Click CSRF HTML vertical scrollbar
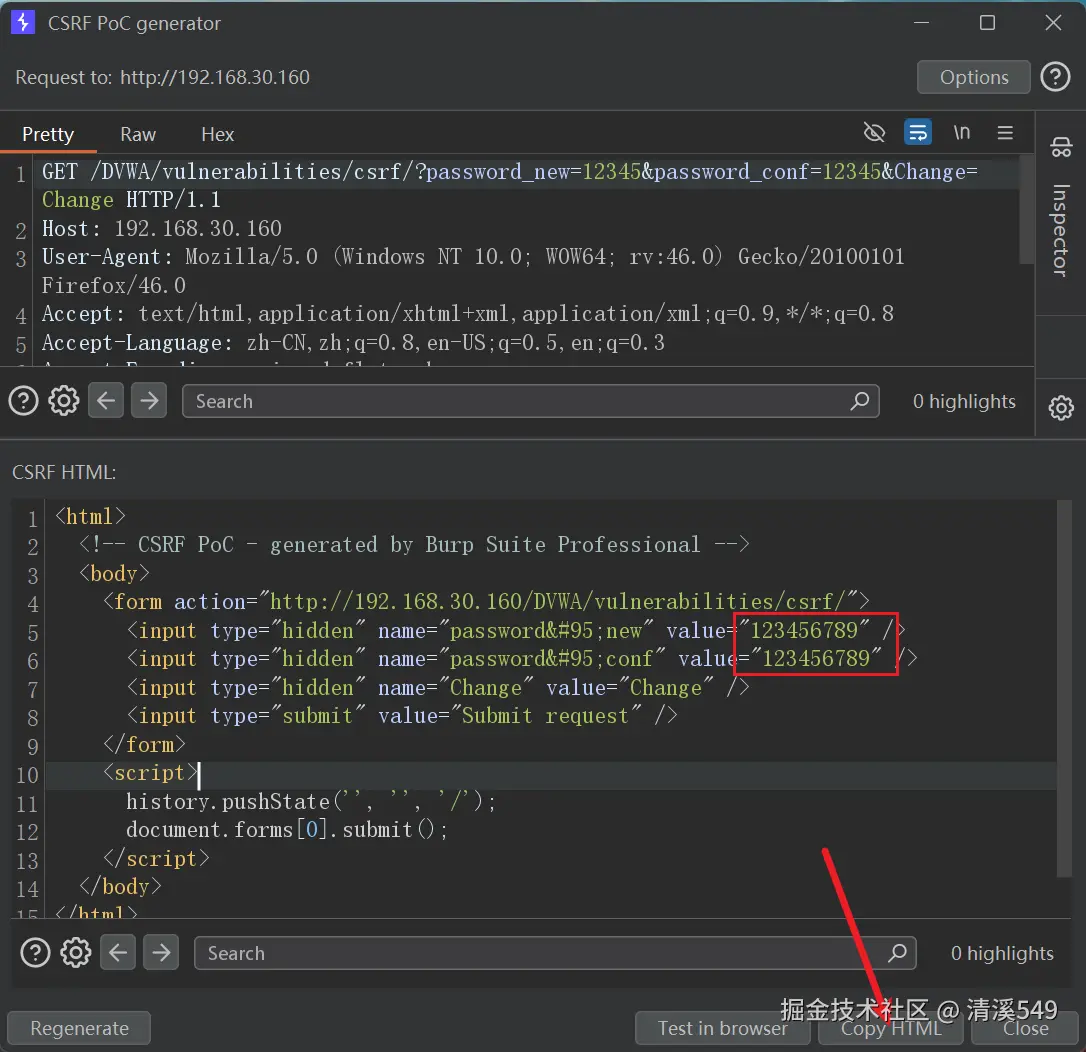 pos(1065,689)
